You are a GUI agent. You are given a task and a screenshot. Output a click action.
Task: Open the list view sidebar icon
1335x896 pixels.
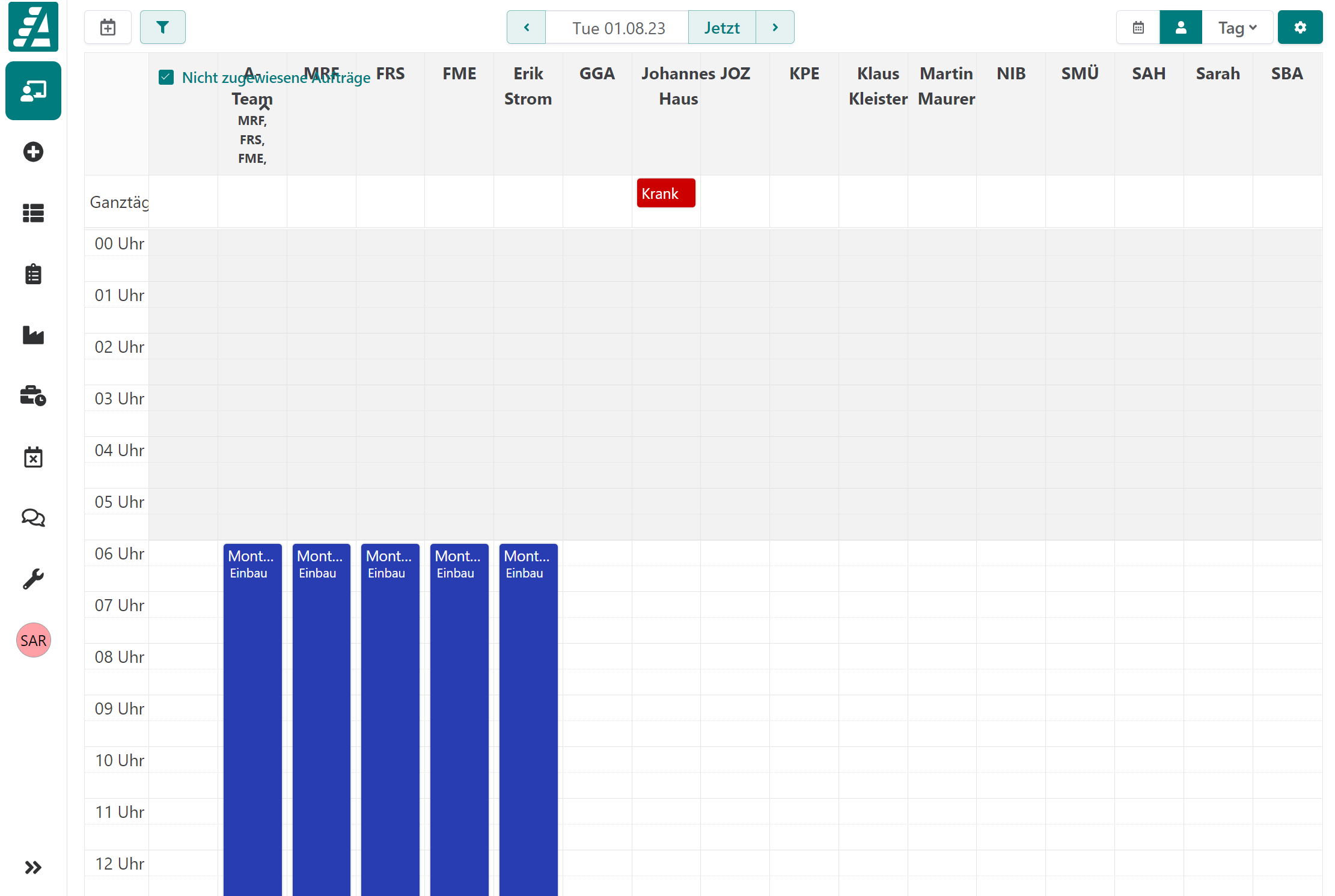pyautogui.click(x=33, y=213)
